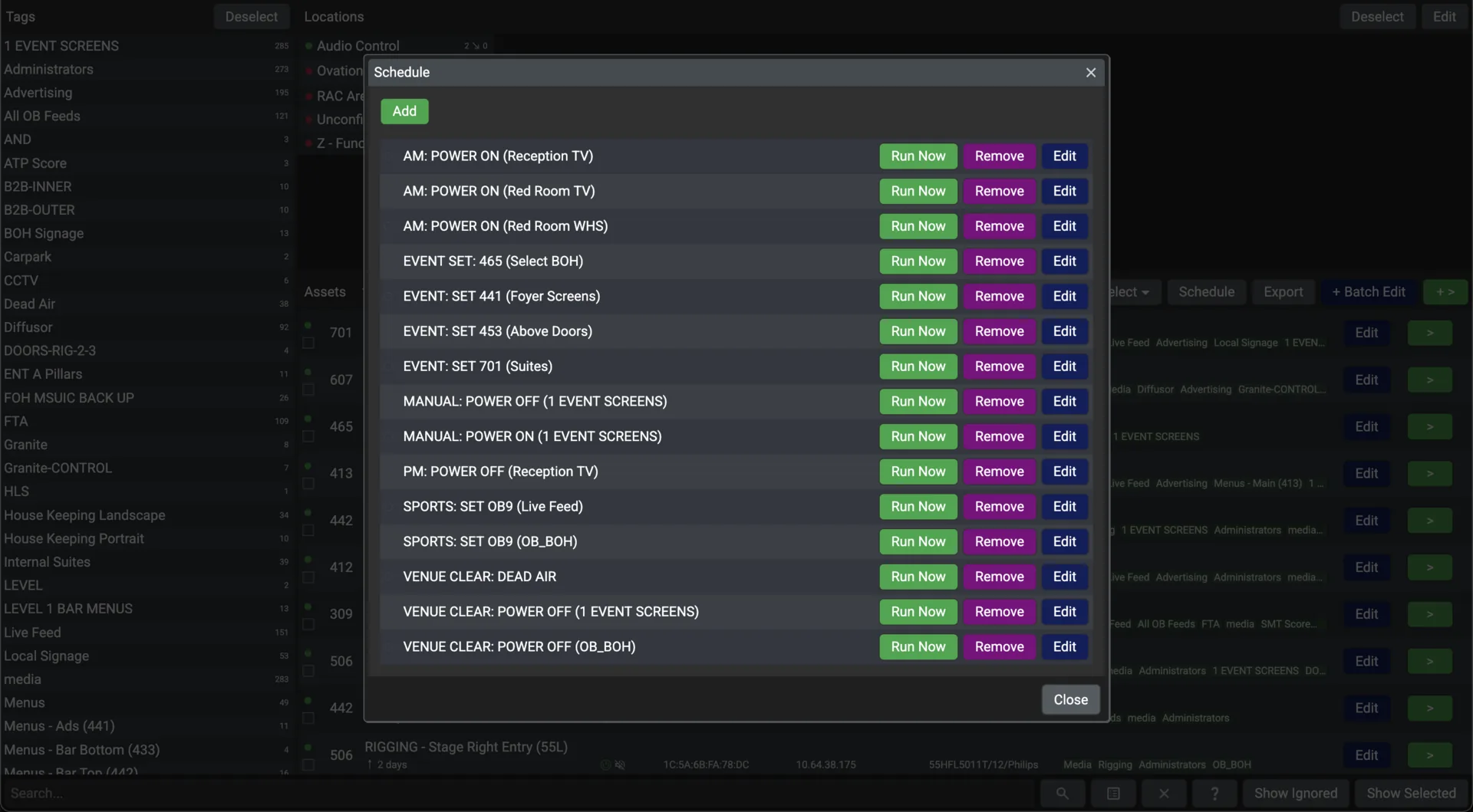This screenshot has height=812, width=1473.
Task: Click the search magnifier icon in bottom bar
Action: (x=1062, y=793)
